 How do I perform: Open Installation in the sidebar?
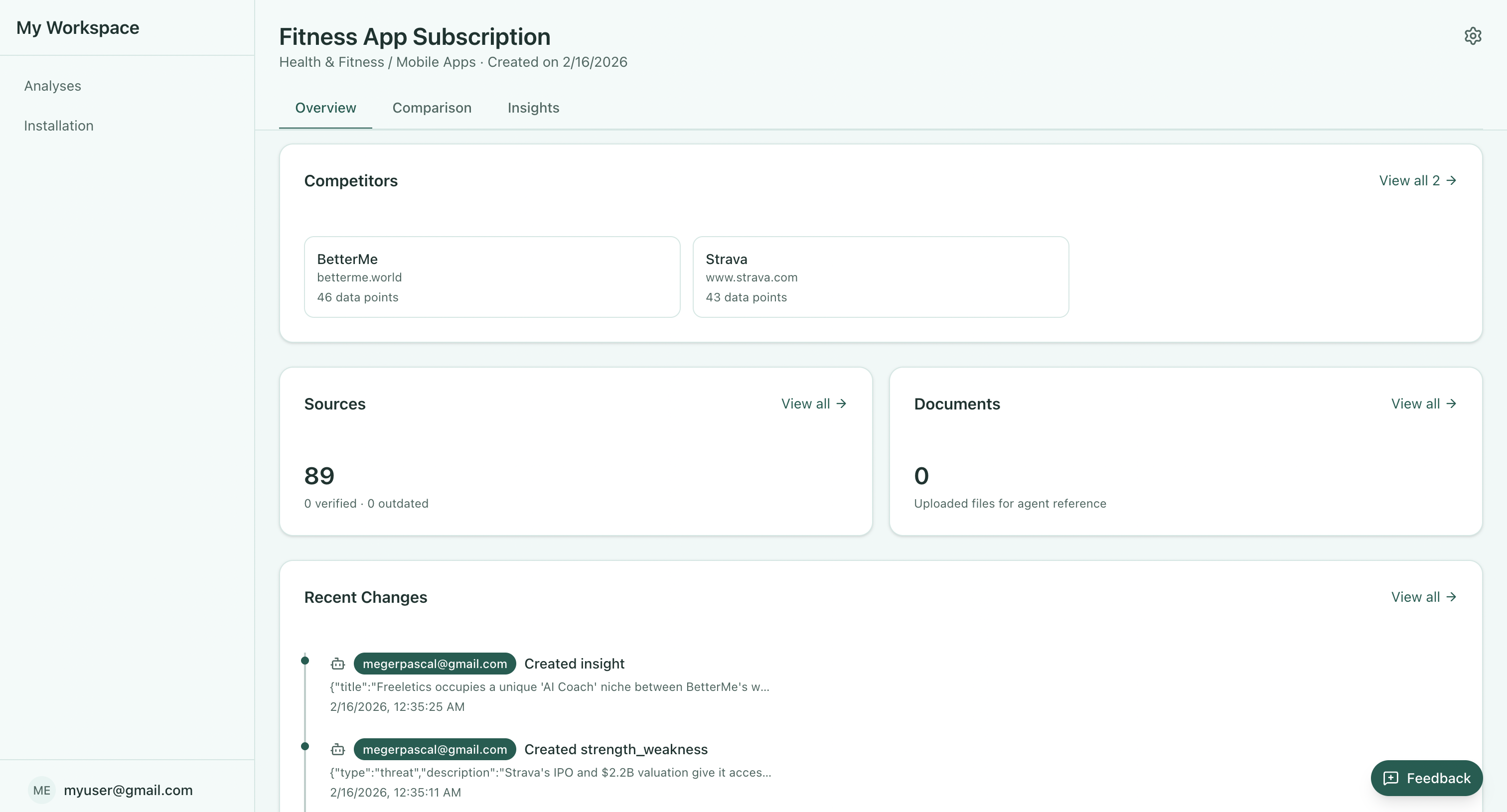click(58, 126)
